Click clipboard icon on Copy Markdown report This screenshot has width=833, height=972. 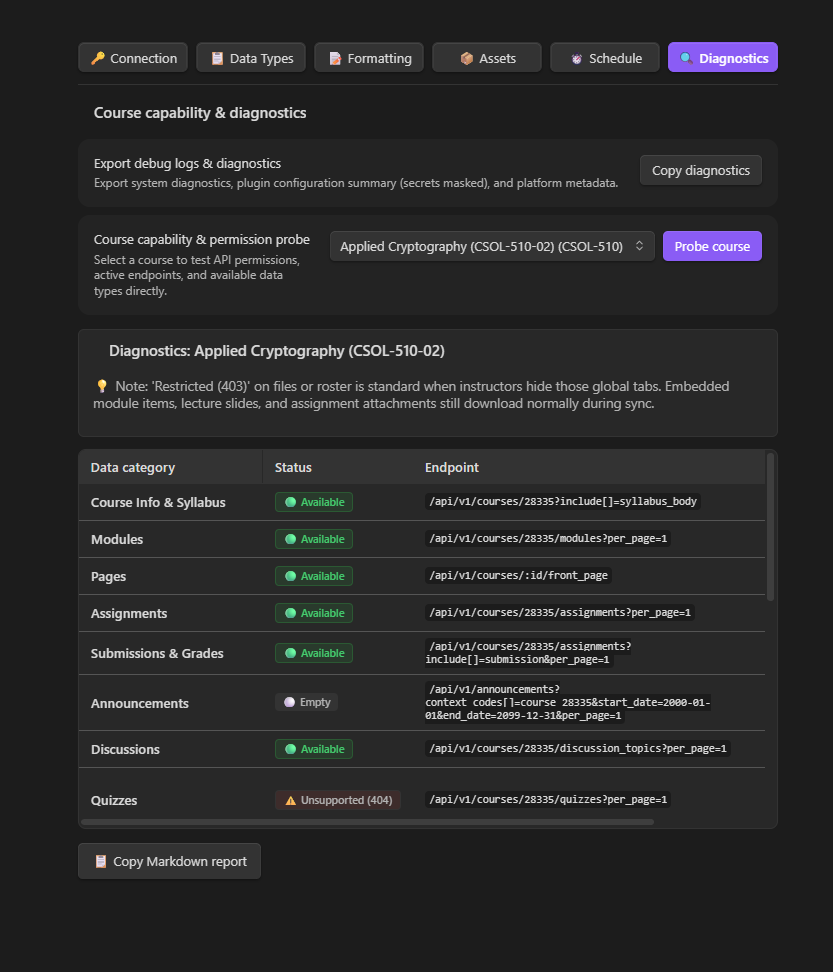point(100,861)
